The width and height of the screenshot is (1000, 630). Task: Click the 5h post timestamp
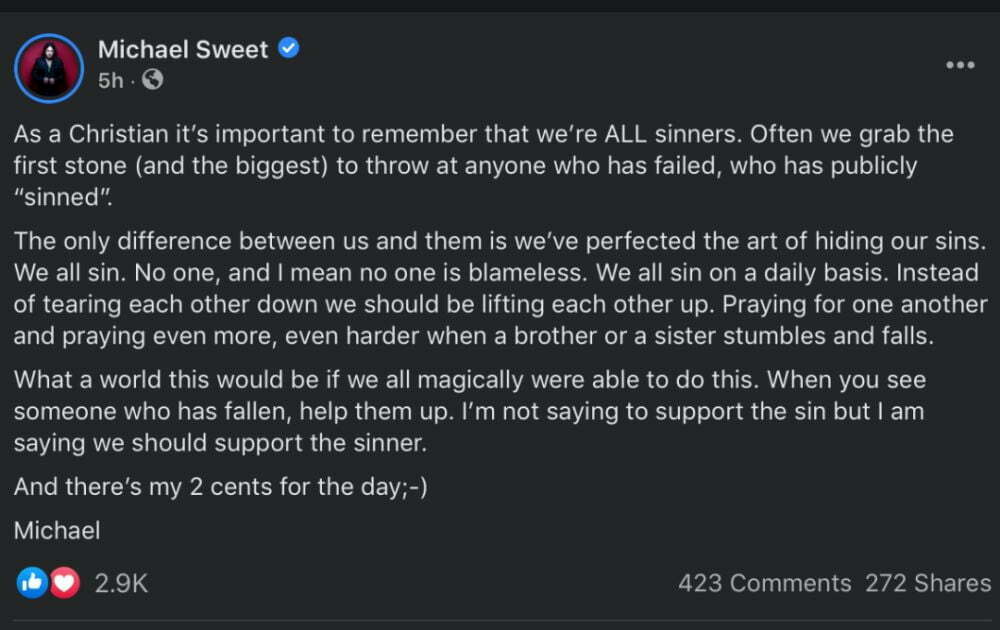click(110, 80)
